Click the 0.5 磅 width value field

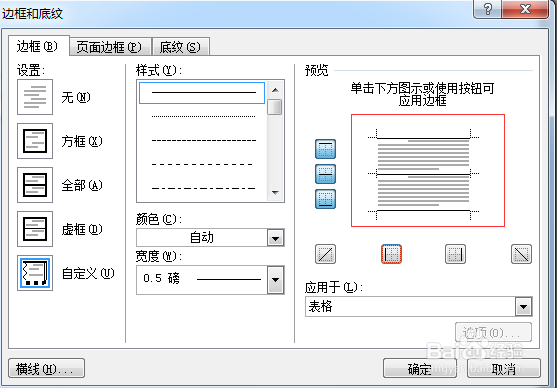pos(202,280)
